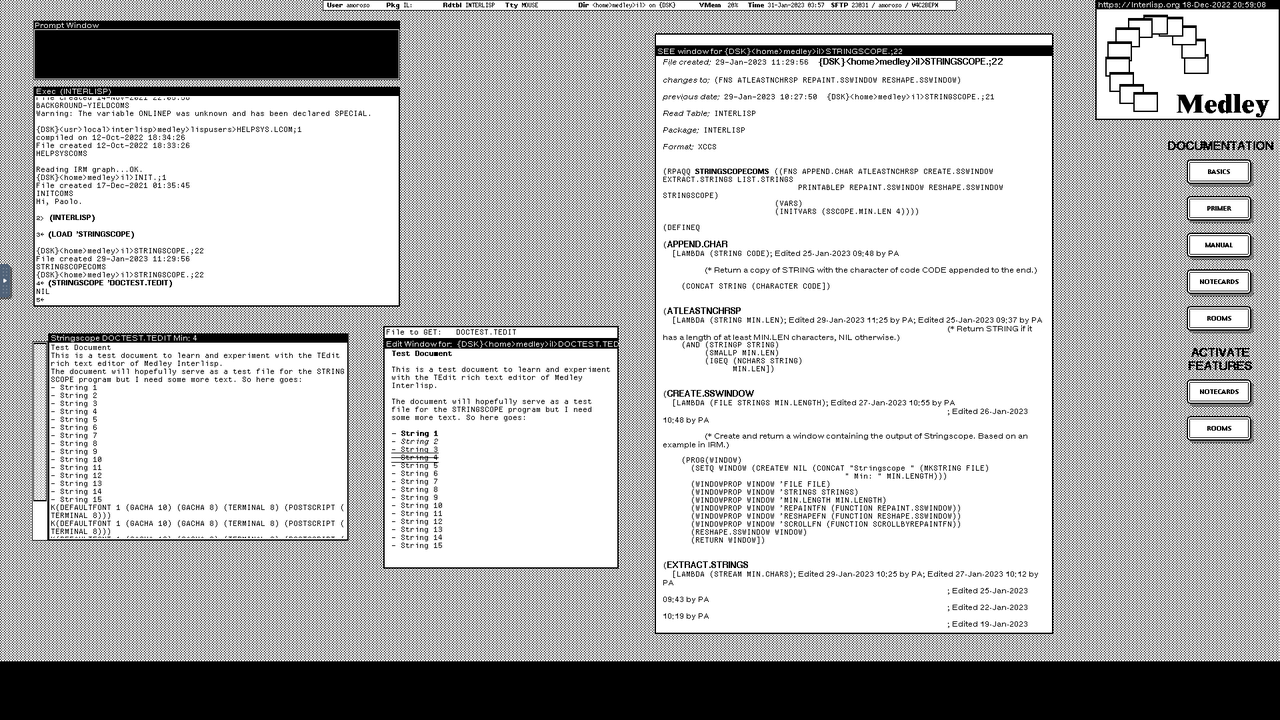Click '- String 10' in the Stringscope window

click(x=76, y=460)
